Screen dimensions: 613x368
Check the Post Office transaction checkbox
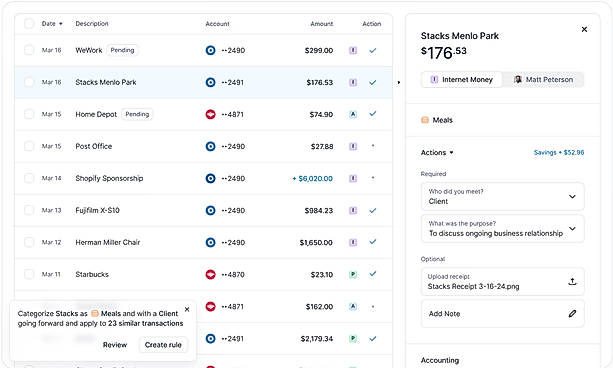29,146
